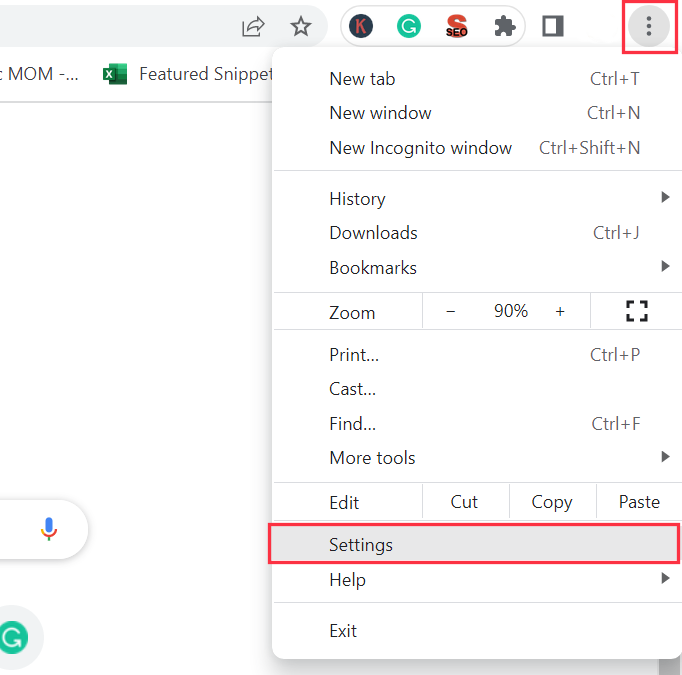This screenshot has width=682, height=675.
Task: Open a New Incognito window
Action: point(478,148)
